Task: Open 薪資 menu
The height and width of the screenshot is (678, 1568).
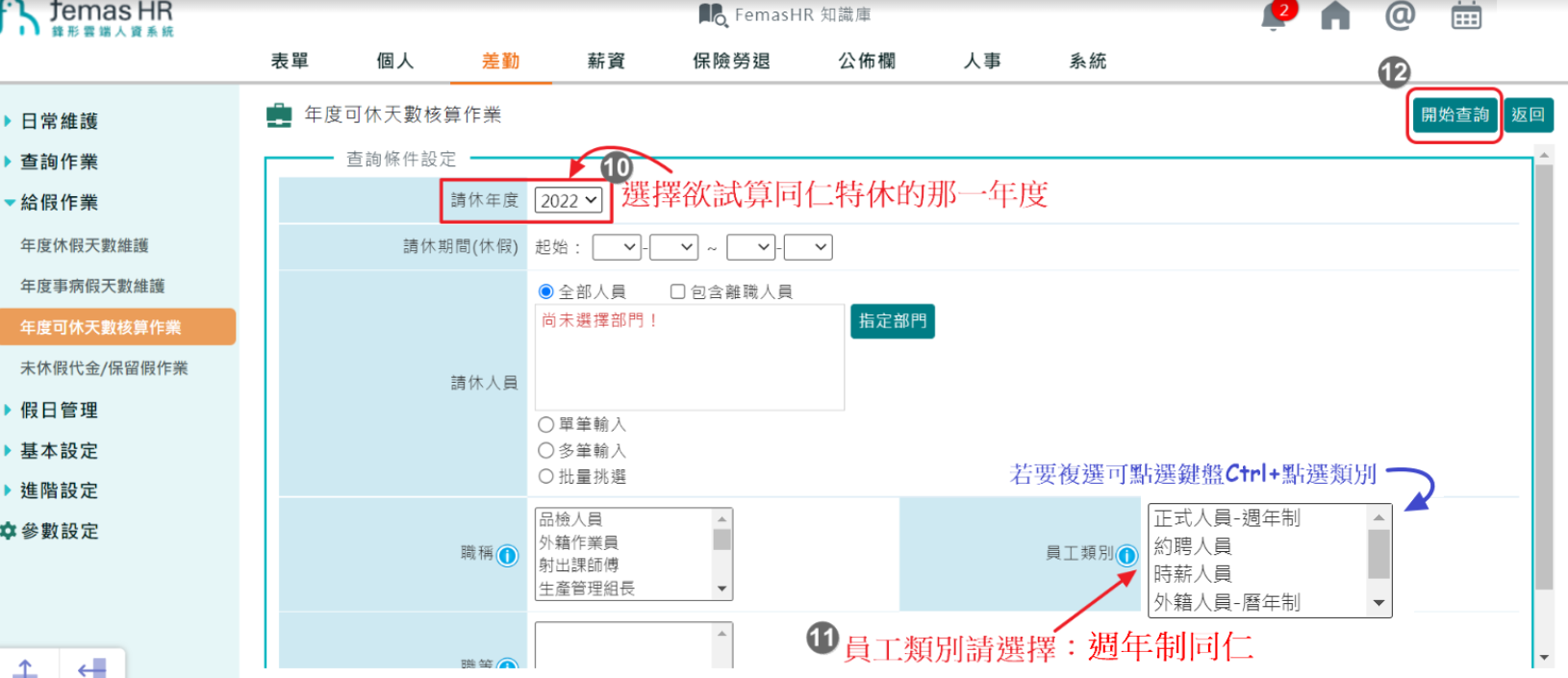Action: (x=607, y=61)
